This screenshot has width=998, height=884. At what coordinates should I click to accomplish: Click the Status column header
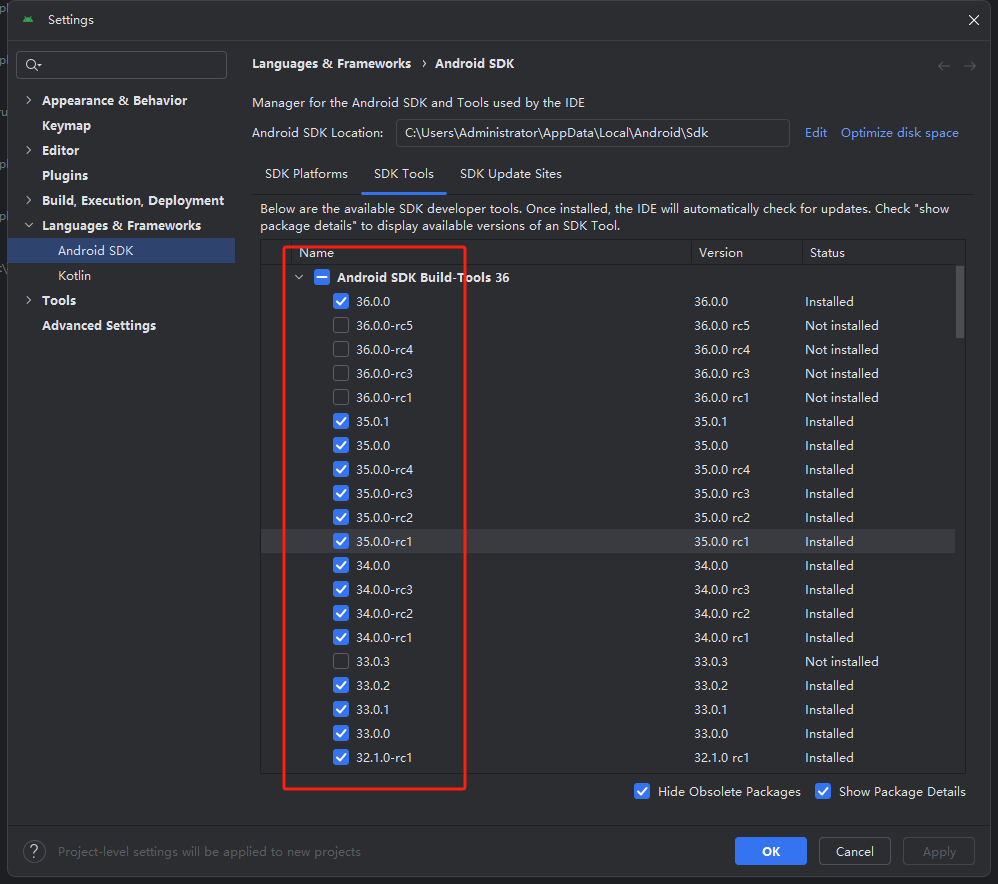point(883,253)
